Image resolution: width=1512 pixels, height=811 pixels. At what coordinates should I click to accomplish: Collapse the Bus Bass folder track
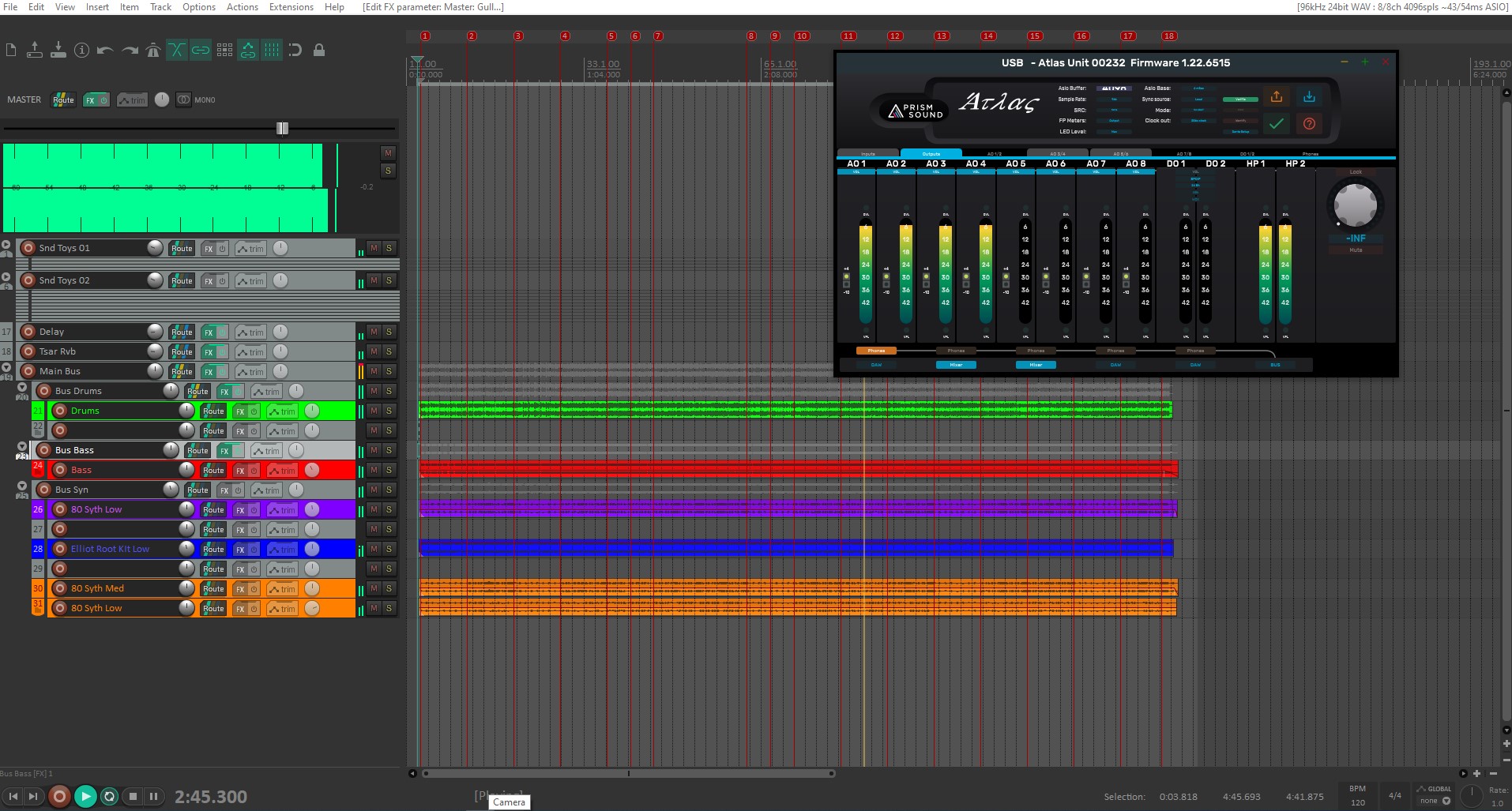pyautogui.click(x=22, y=447)
